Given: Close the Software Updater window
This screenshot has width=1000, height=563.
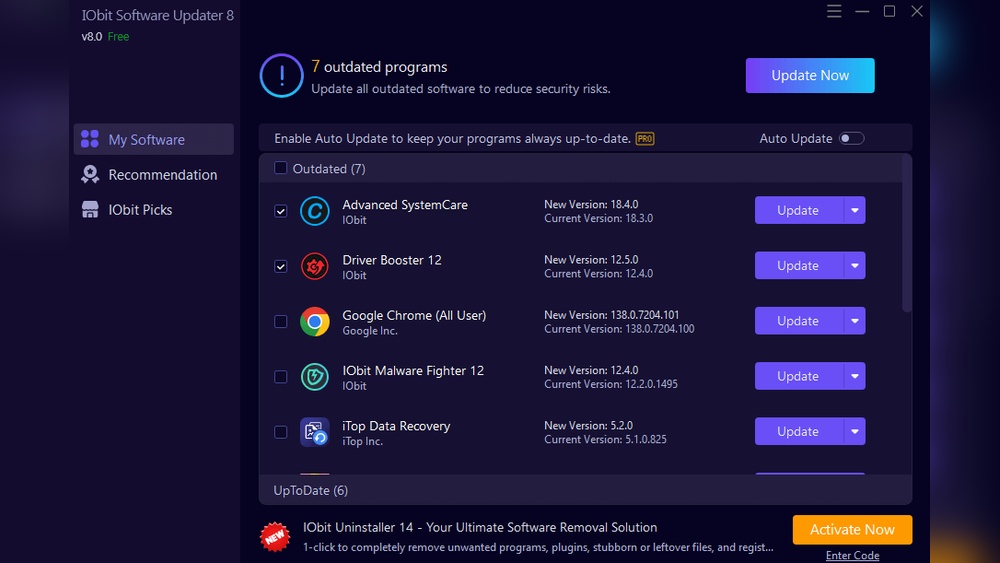Looking at the screenshot, I should 917,11.
